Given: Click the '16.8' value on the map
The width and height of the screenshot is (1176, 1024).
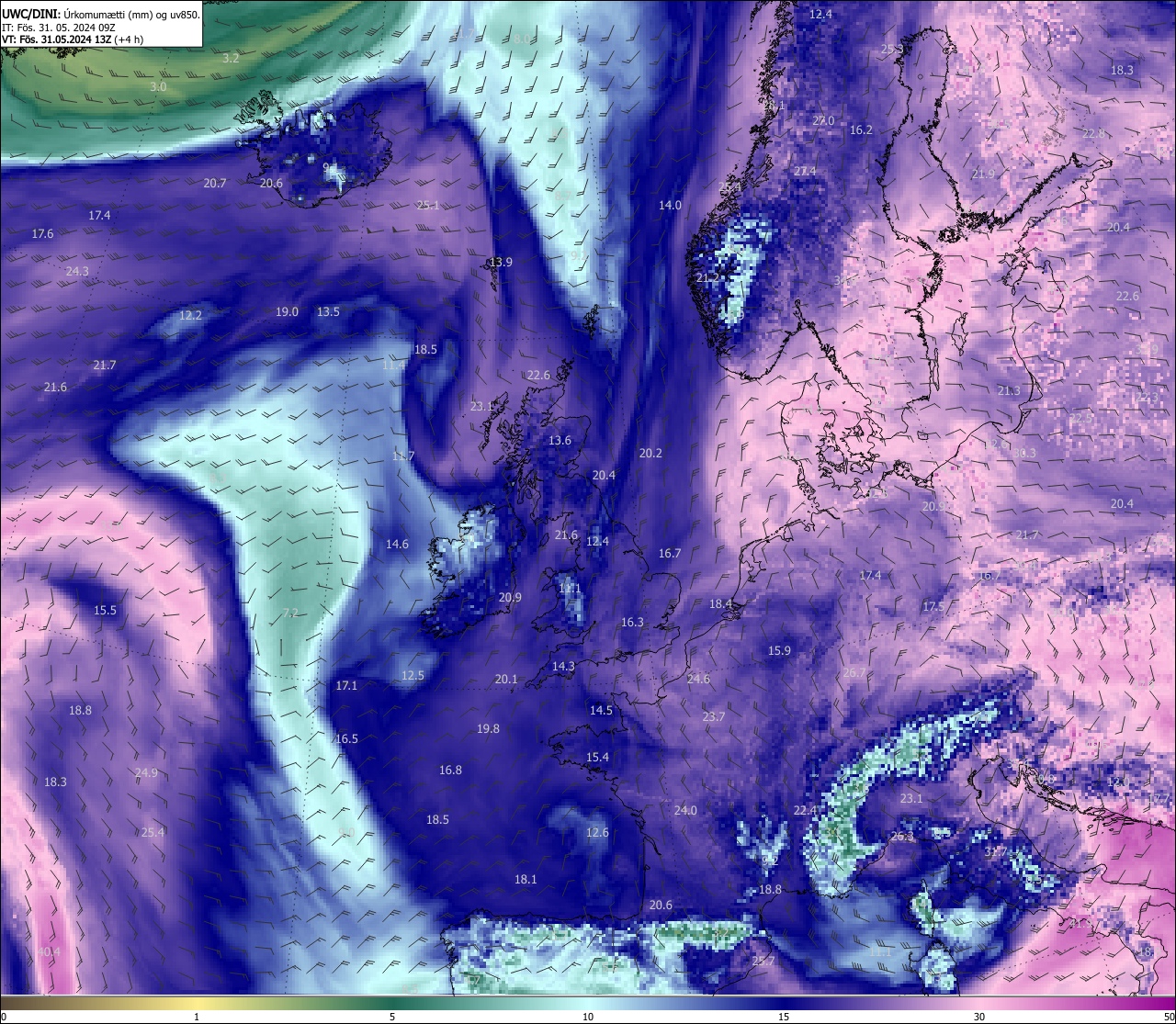Looking at the screenshot, I should [450, 771].
